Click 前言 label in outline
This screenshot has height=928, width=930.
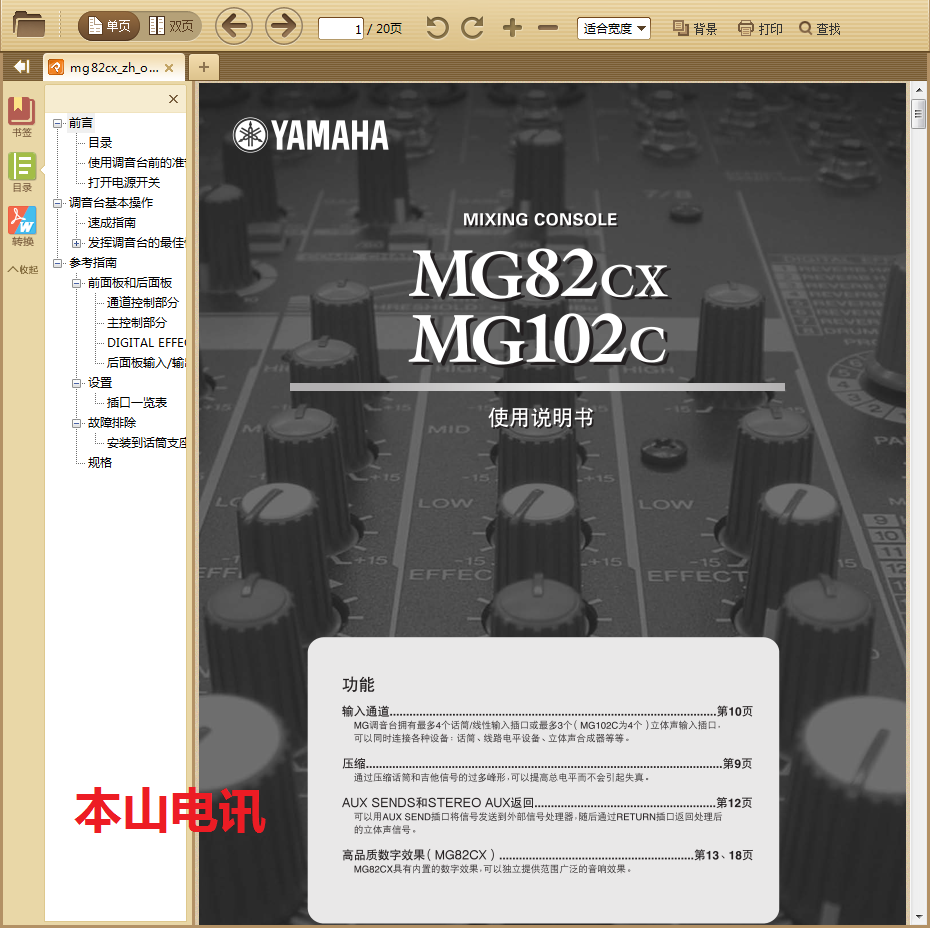click(81, 123)
